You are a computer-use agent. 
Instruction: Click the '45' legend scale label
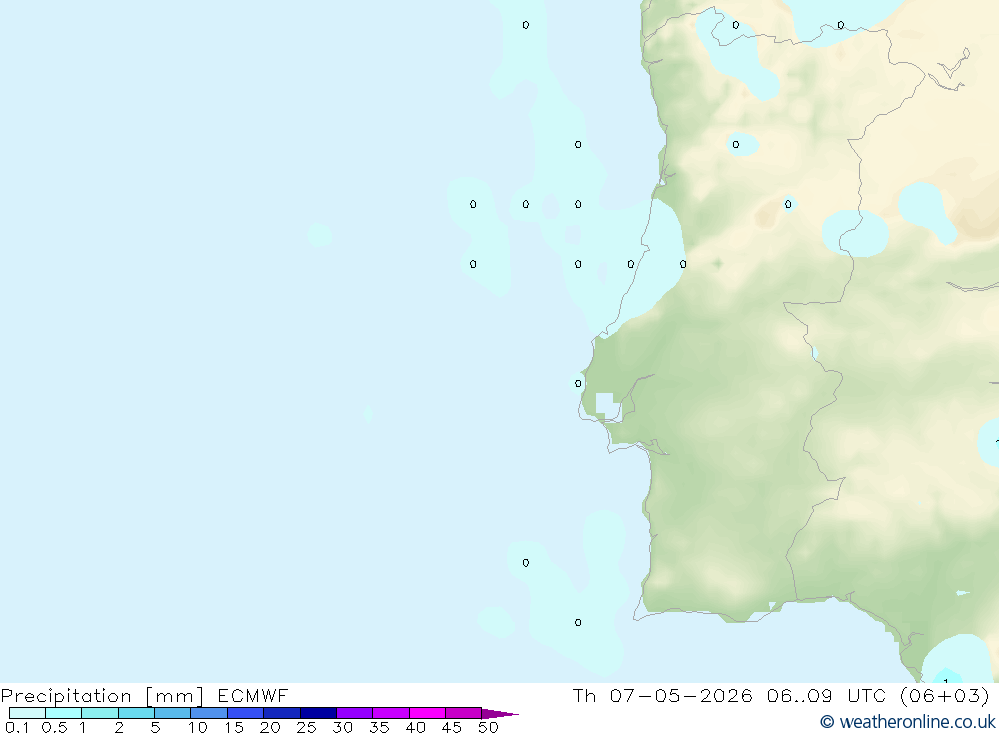[452, 727]
